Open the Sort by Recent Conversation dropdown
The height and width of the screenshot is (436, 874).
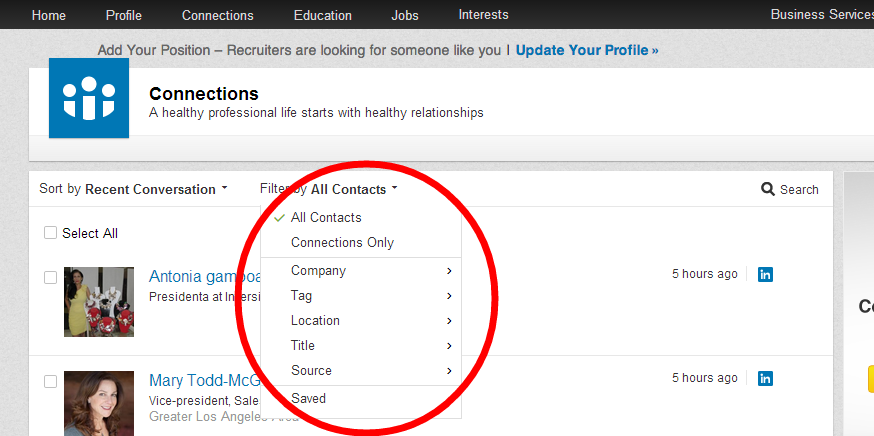pos(133,189)
